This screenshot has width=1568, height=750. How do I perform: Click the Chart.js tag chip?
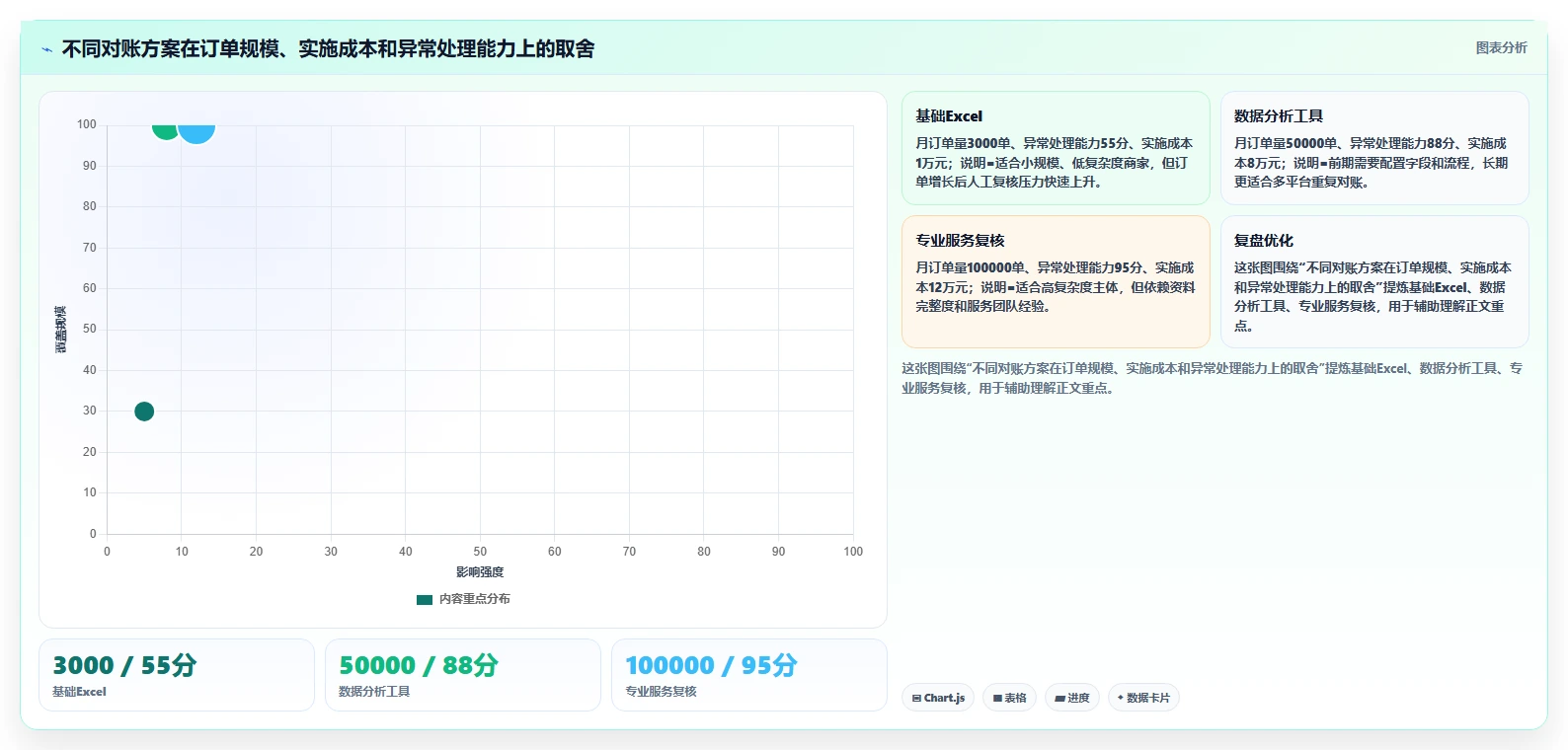pyautogui.click(x=938, y=698)
